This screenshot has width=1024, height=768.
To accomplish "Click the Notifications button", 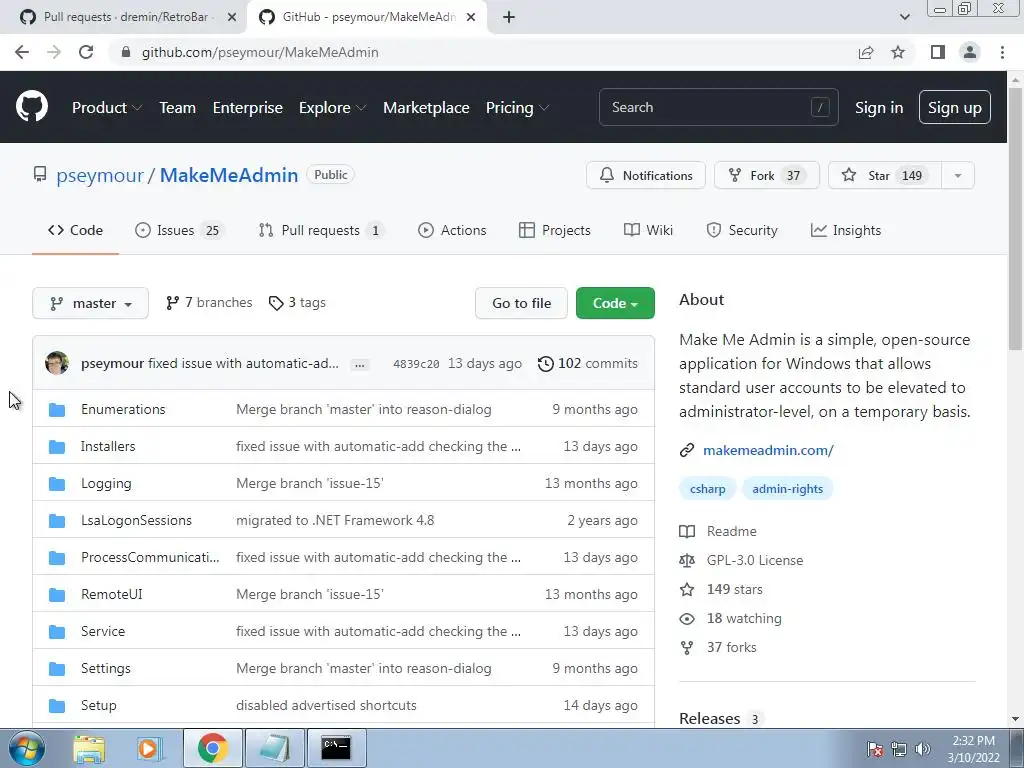I will tap(646, 175).
